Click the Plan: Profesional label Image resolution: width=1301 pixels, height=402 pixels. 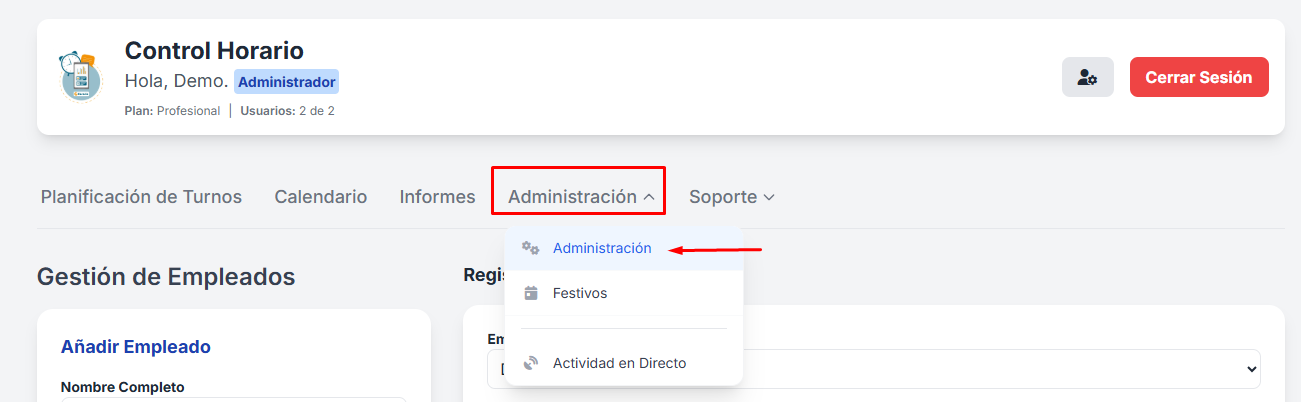tap(172, 111)
